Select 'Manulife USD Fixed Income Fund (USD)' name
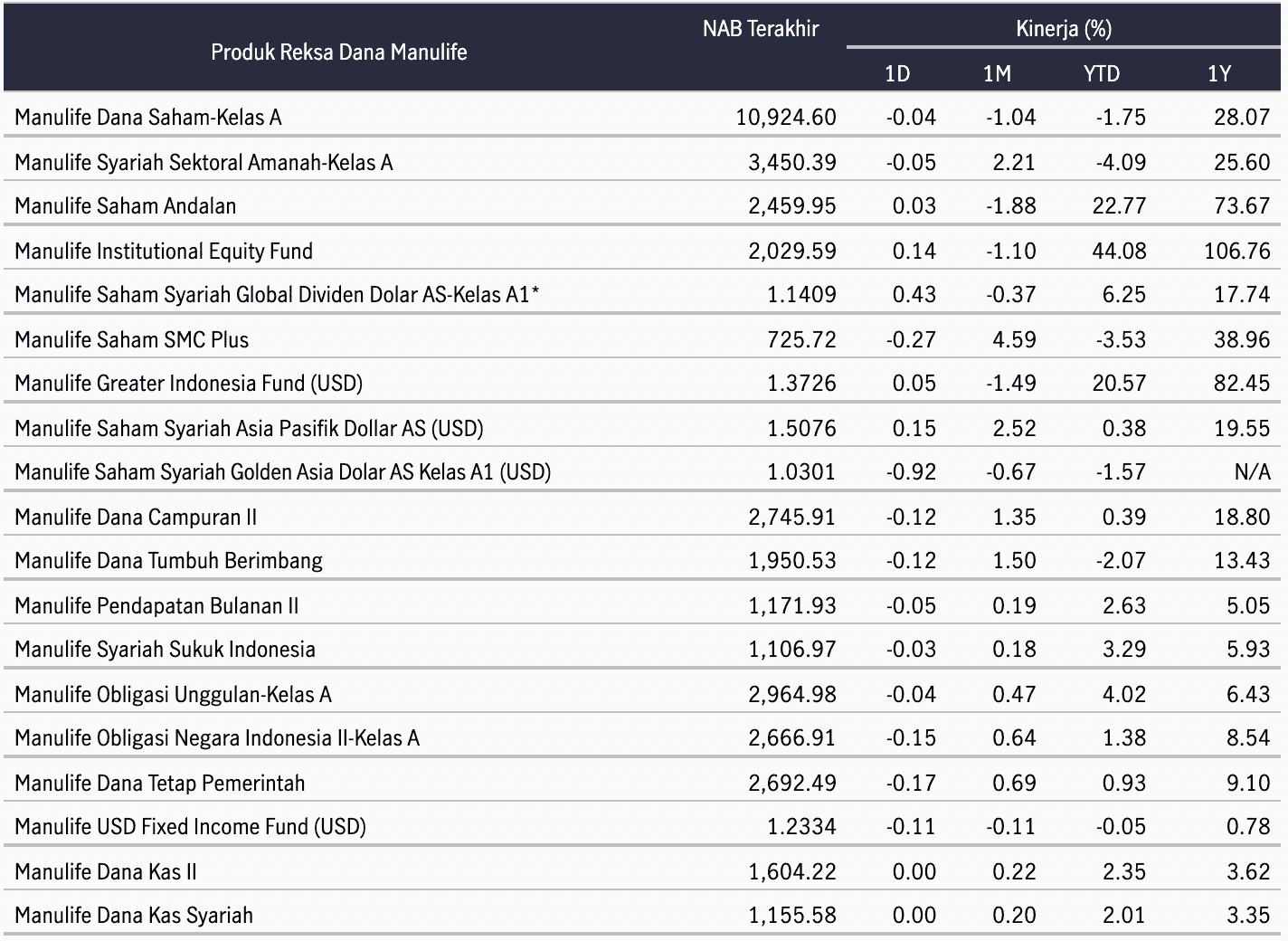The width and height of the screenshot is (1288, 941). (191, 826)
